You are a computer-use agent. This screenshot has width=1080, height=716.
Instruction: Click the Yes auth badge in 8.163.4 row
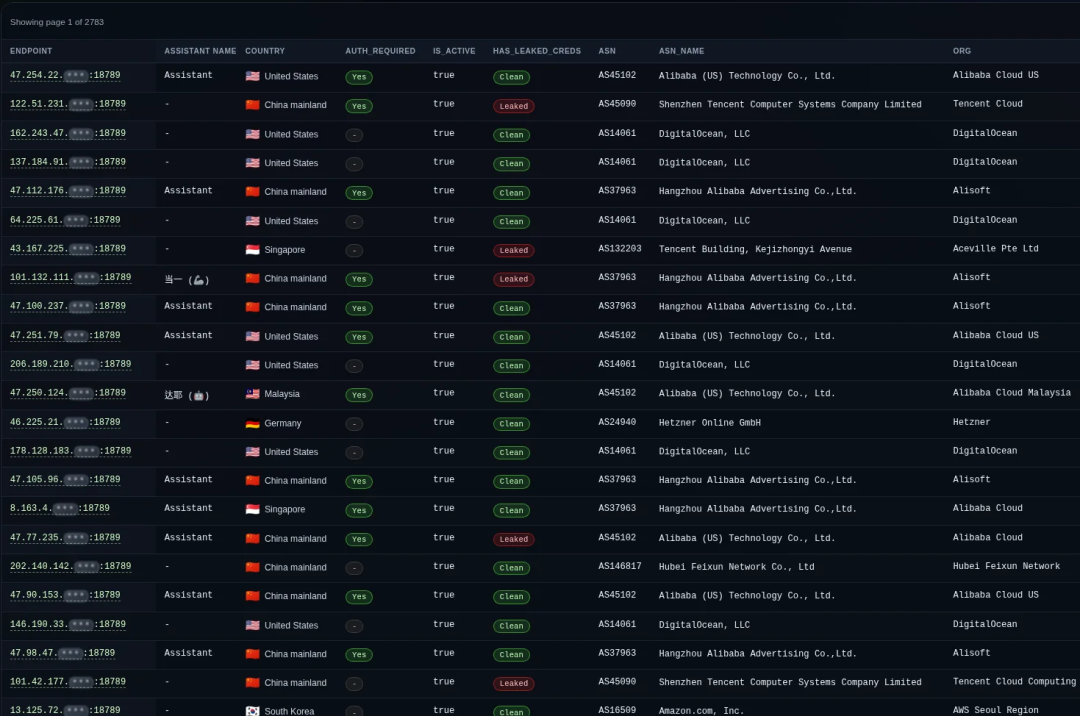359,510
